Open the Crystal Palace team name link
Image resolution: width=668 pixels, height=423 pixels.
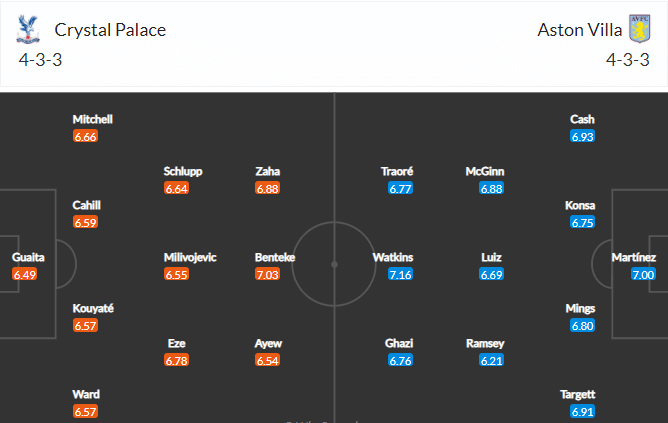[x=110, y=30]
